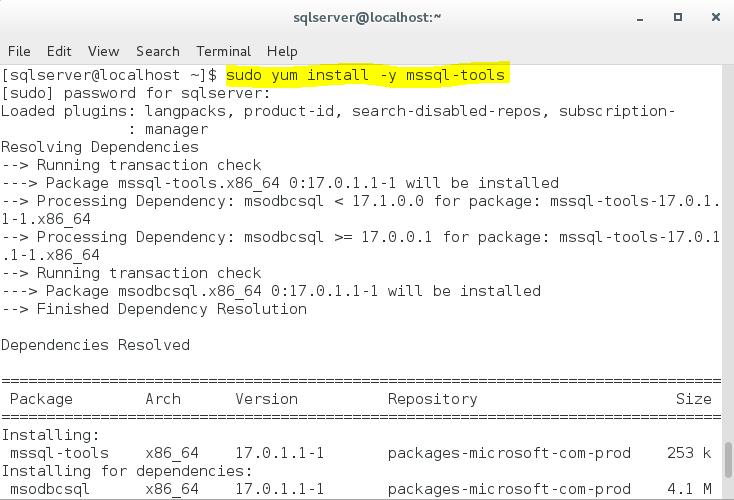Image resolution: width=734 pixels, height=500 pixels.
Task: Open the Search menu
Action: tap(158, 51)
